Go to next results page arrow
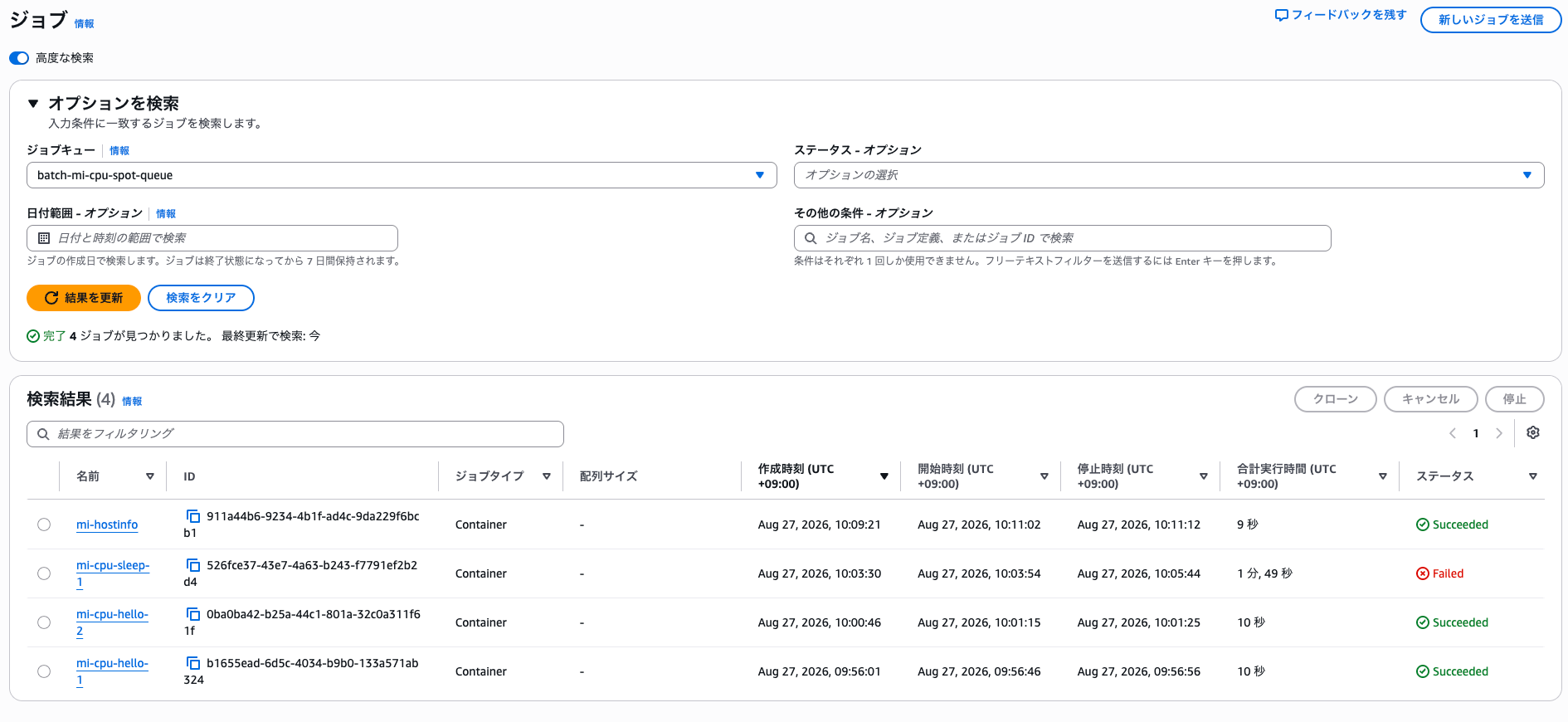Viewport: 1568px width, 722px height. 1499,433
